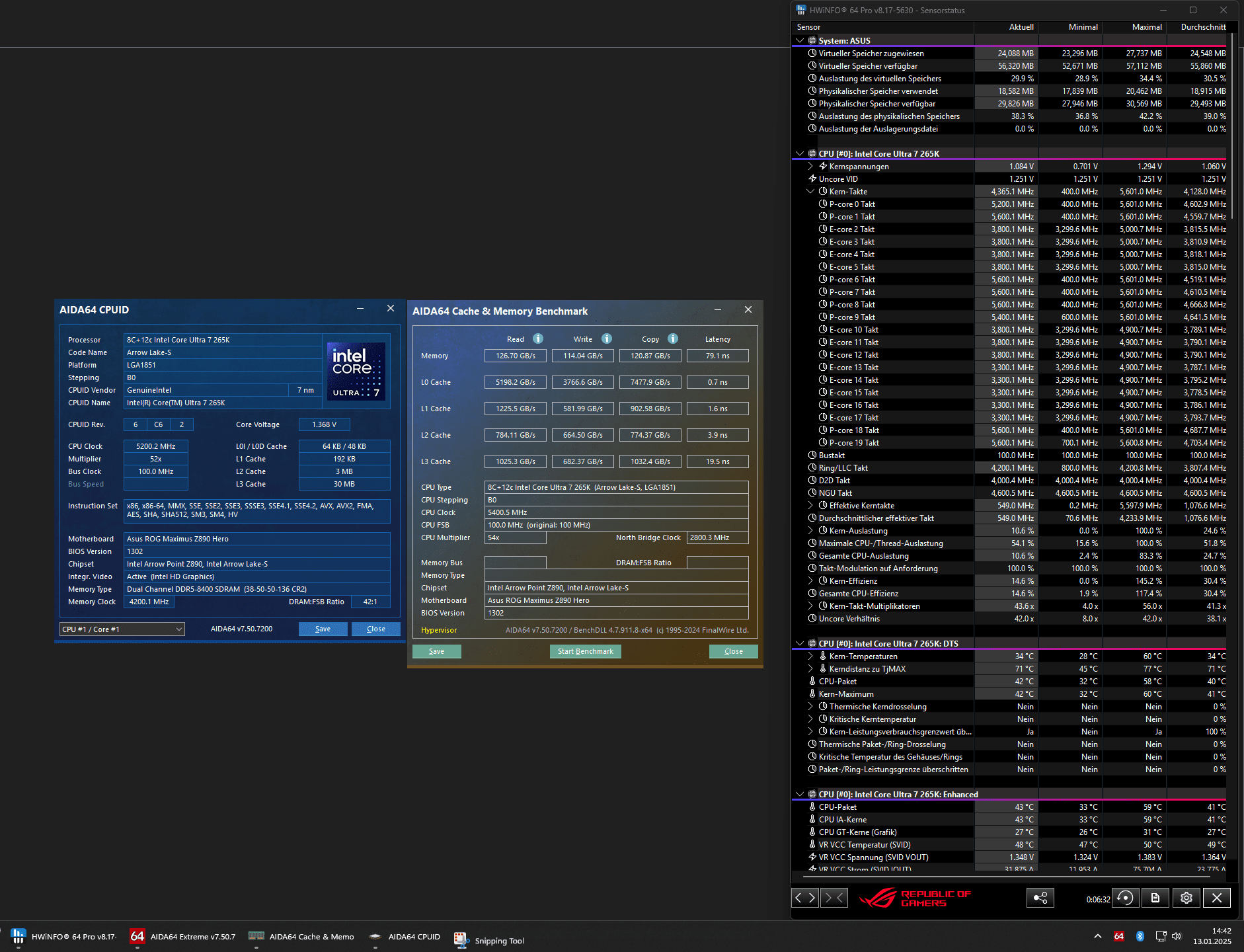
Task: Click the info icon next to Copy
Action: 673,339
